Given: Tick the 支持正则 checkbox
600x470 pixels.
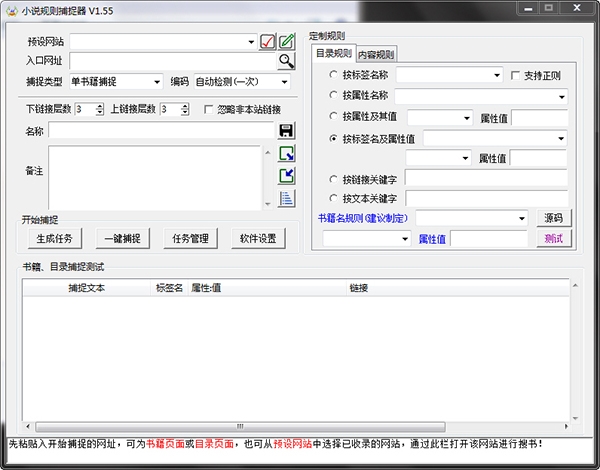Looking at the screenshot, I should 515,75.
